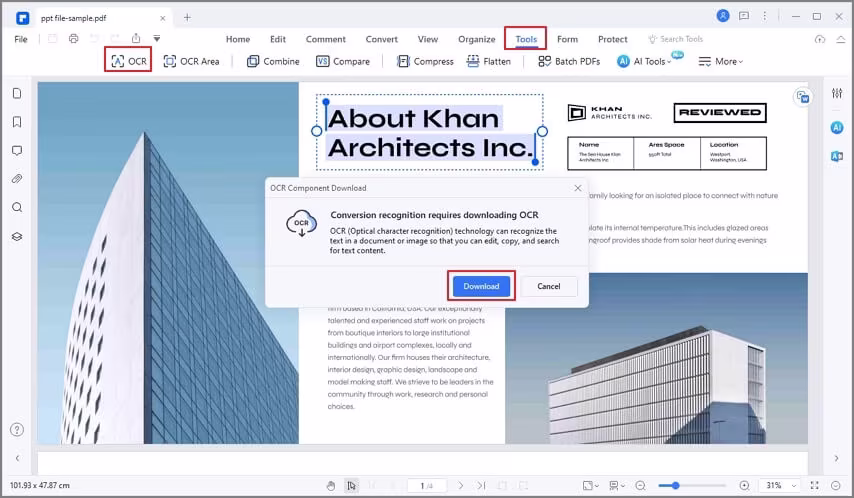Click the About Khan Architects Inc. heading
The height and width of the screenshot is (498, 854).
430,133
